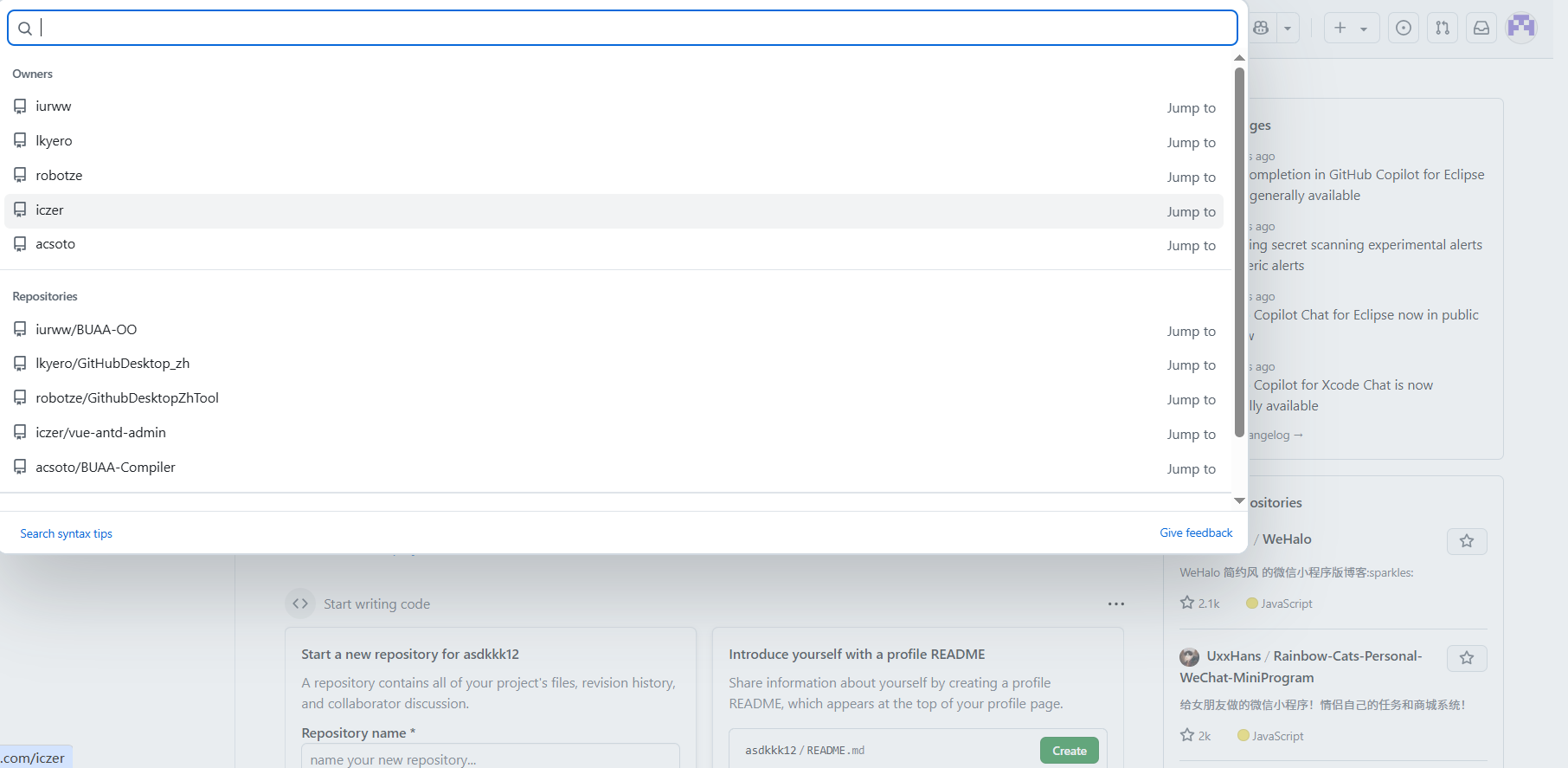1568x768 pixels.
Task: Open the Issues icon in header
Action: [1404, 28]
